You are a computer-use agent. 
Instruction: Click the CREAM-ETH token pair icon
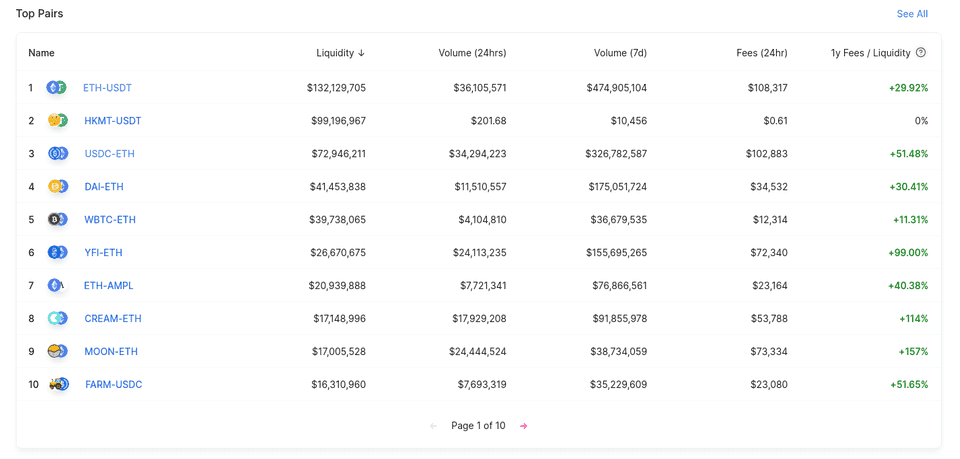[58, 319]
